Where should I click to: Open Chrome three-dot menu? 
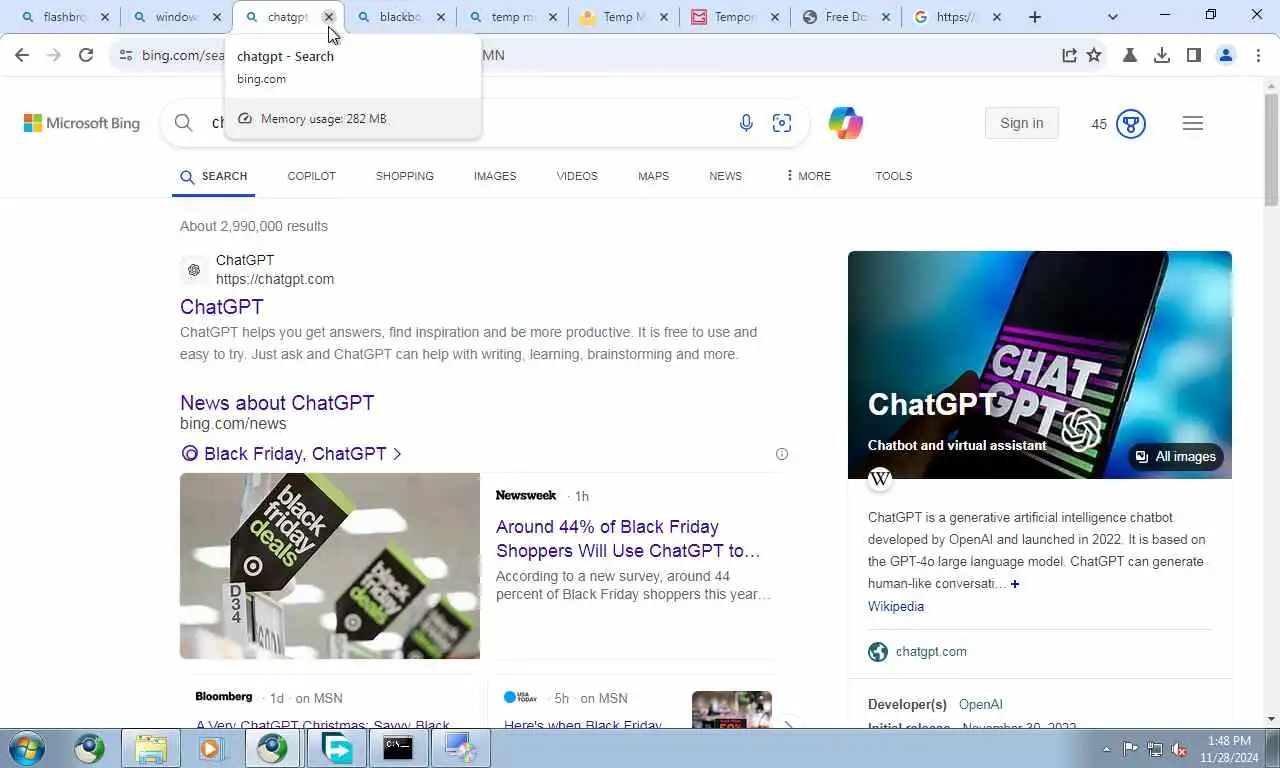pos(1258,55)
